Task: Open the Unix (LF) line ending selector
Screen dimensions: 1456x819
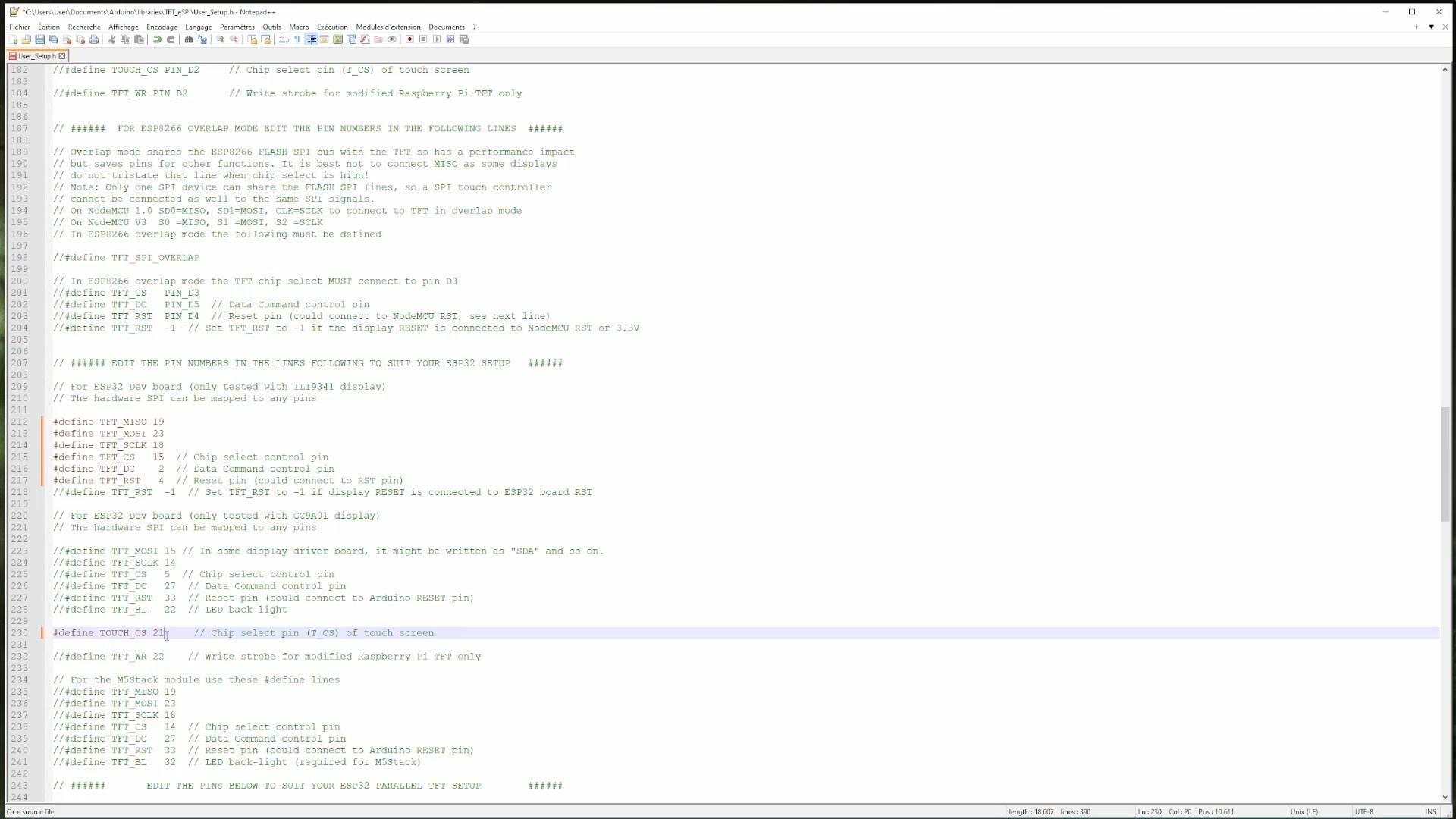Action: pyautogui.click(x=1304, y=811)
